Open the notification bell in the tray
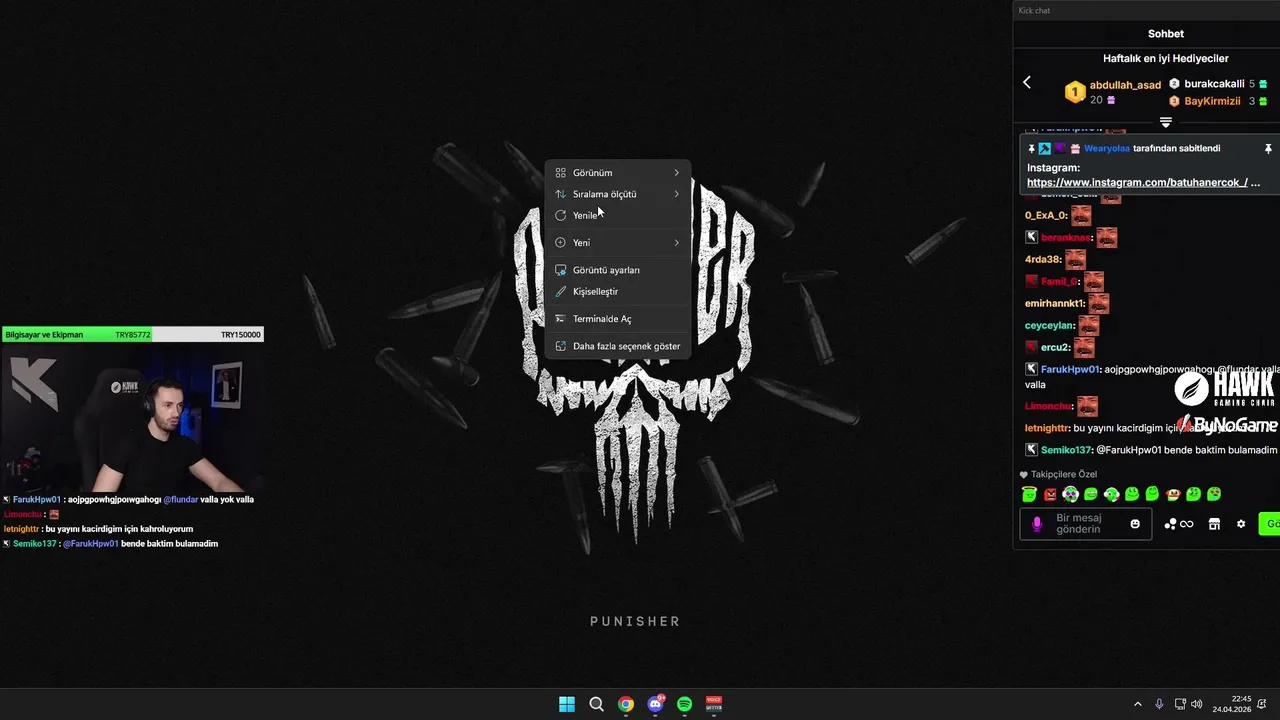The height and width of the screenshot is (720, 1280). (x=1262, y=704)
